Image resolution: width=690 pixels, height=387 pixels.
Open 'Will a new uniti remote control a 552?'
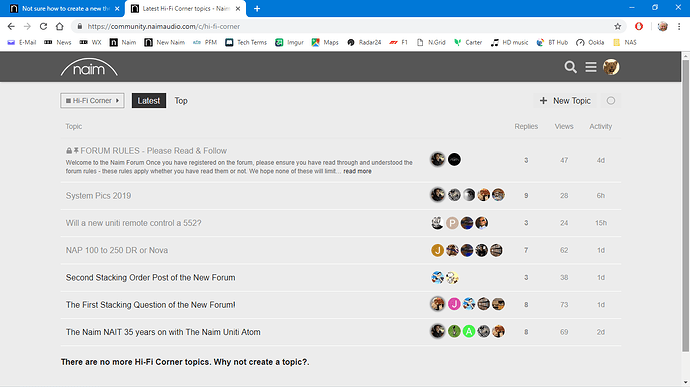coord(133,223)
